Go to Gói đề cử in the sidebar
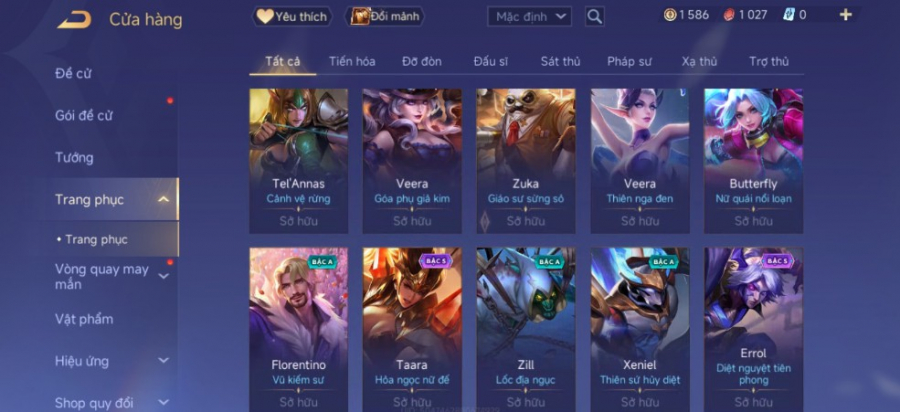 pos(84,115)
